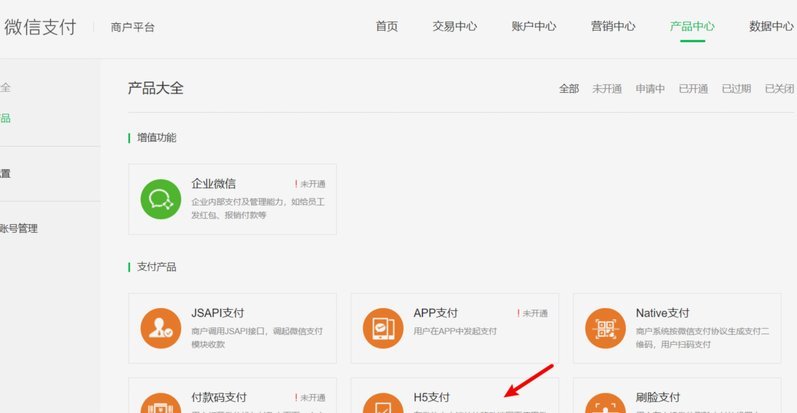
Task: Click JSAPI支付 description 商户调用JSAPI接口
Action: [x=257, y=338]
